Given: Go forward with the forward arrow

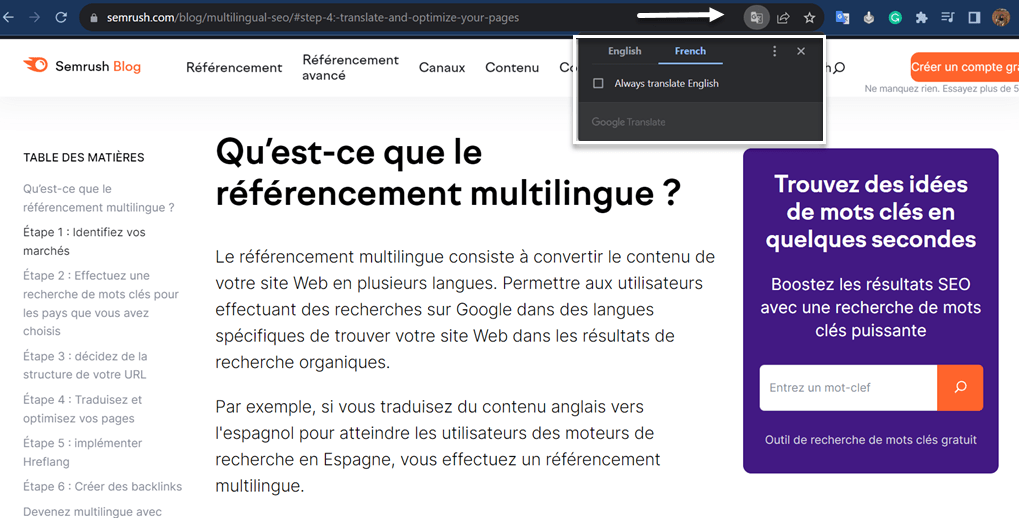Looking at the screenshot, I should (34, 18).
